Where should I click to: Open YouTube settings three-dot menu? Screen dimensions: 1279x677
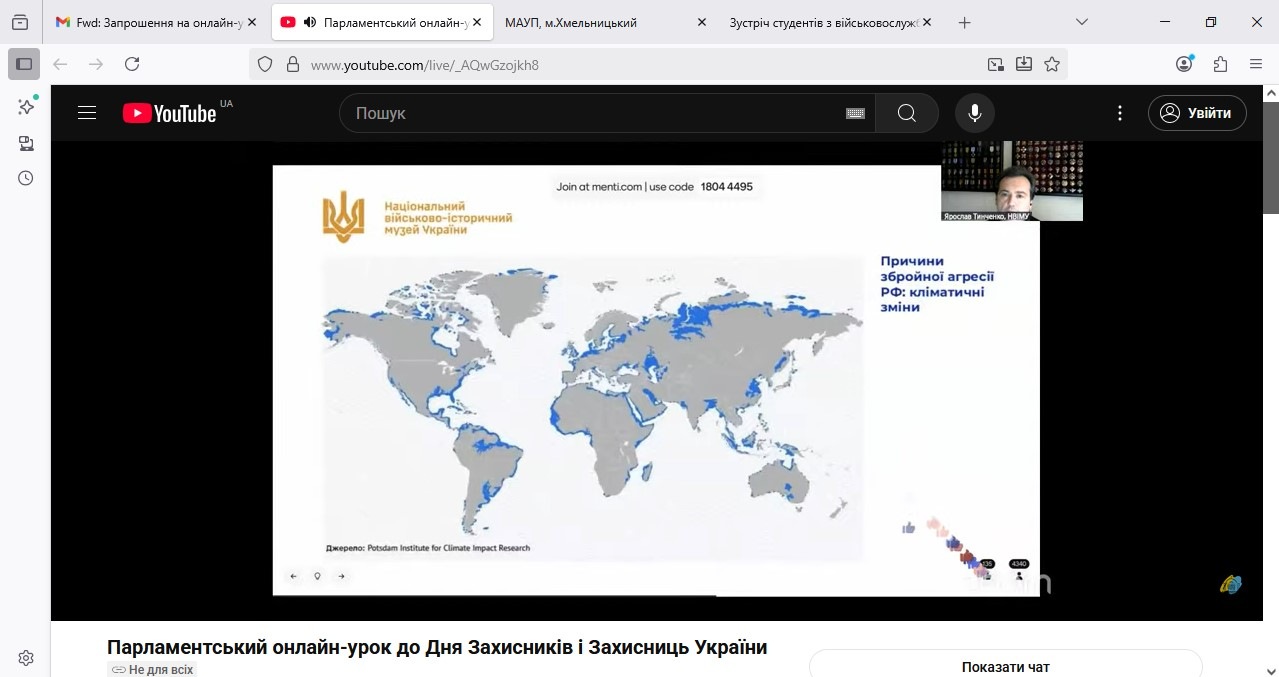(x=1120, y=113)
